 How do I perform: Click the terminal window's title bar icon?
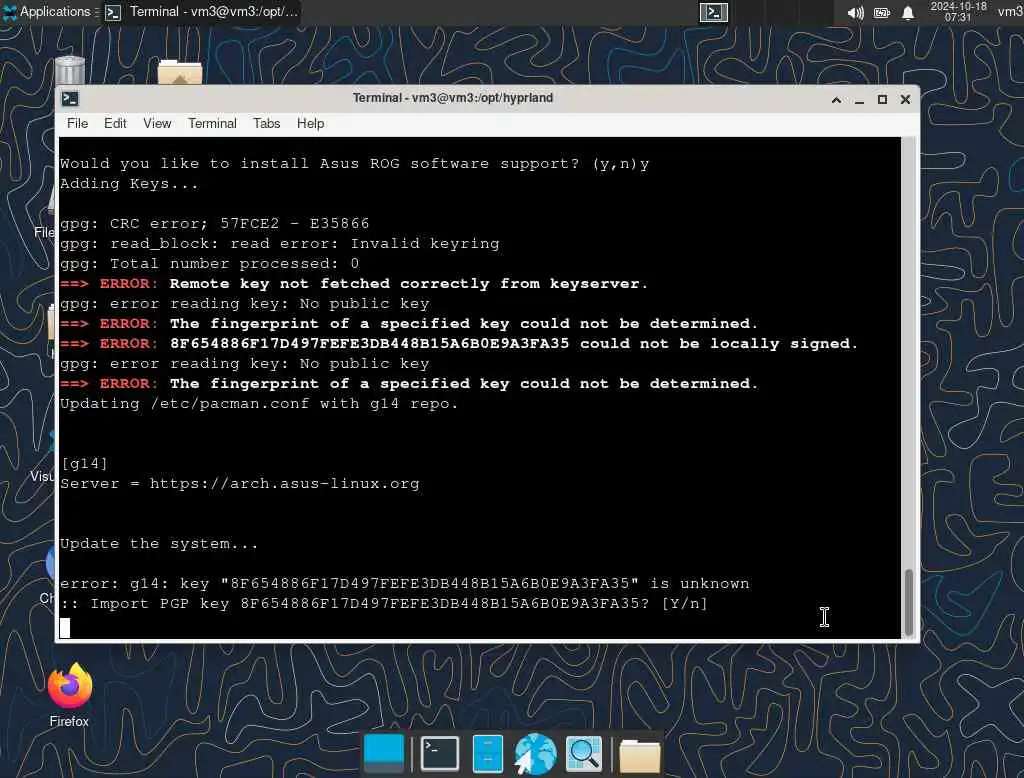click(70, 99)
